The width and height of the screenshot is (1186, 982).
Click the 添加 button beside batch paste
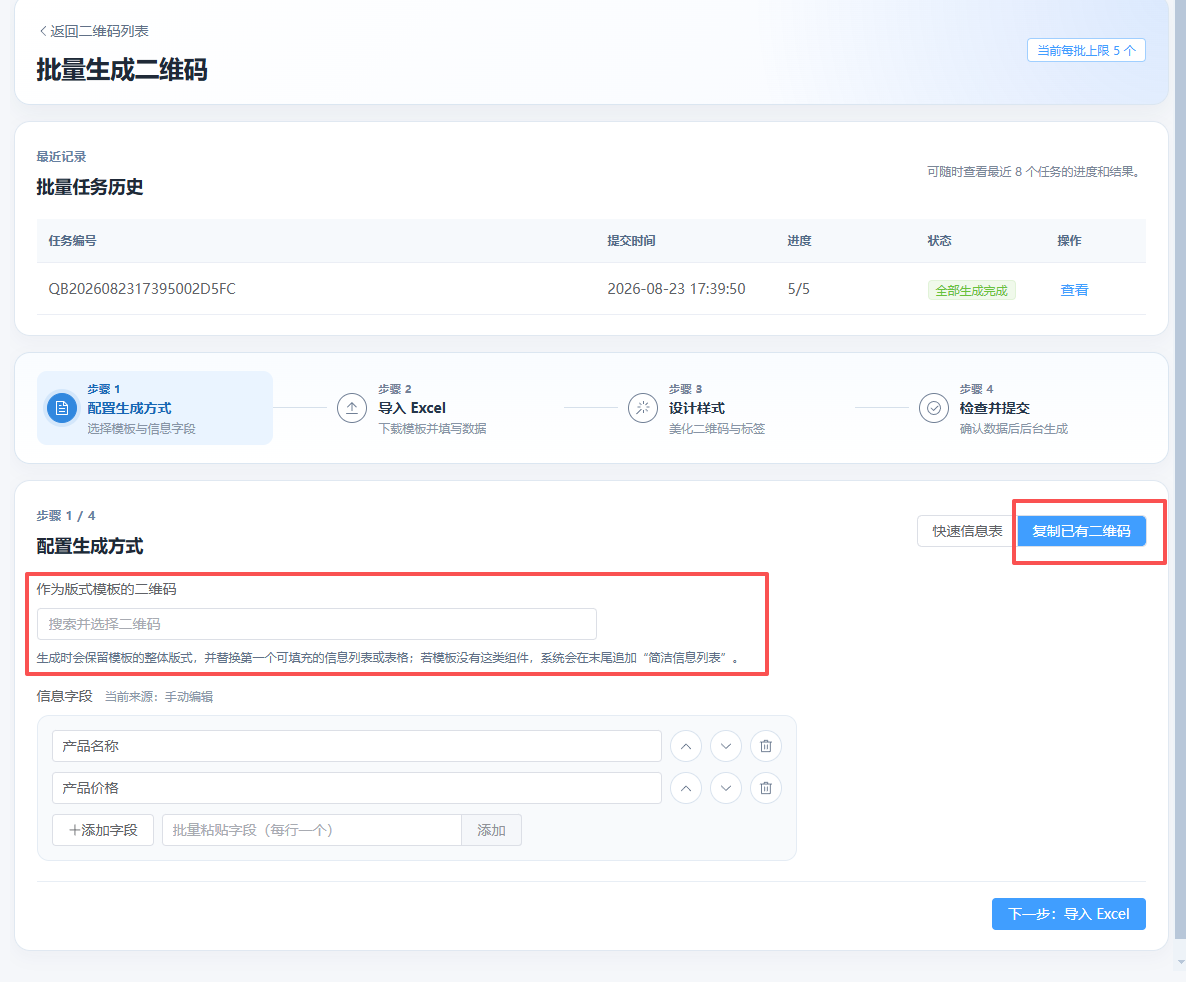pyautogui.click(x=491, y=830)
